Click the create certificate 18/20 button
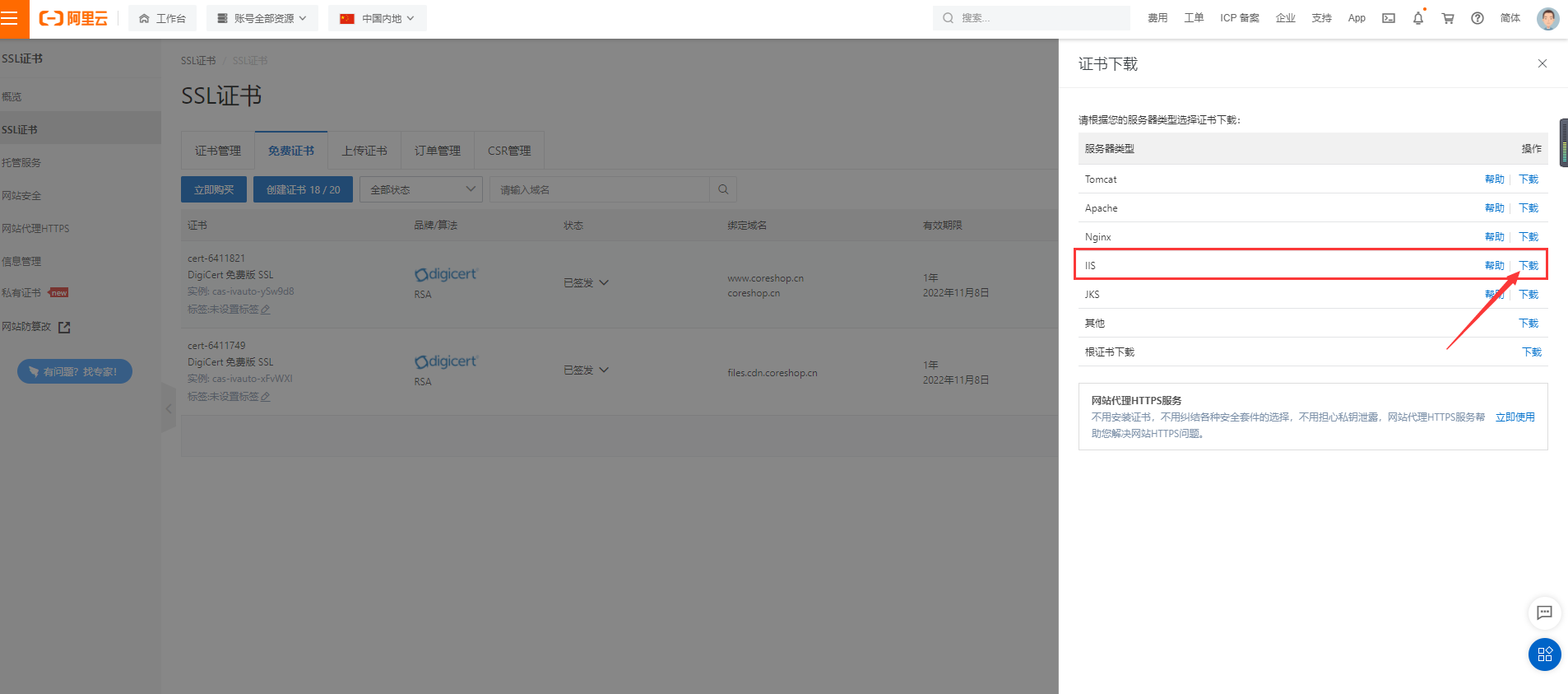The width and height of the screenshot is (1568, 694). pos(303,189)
